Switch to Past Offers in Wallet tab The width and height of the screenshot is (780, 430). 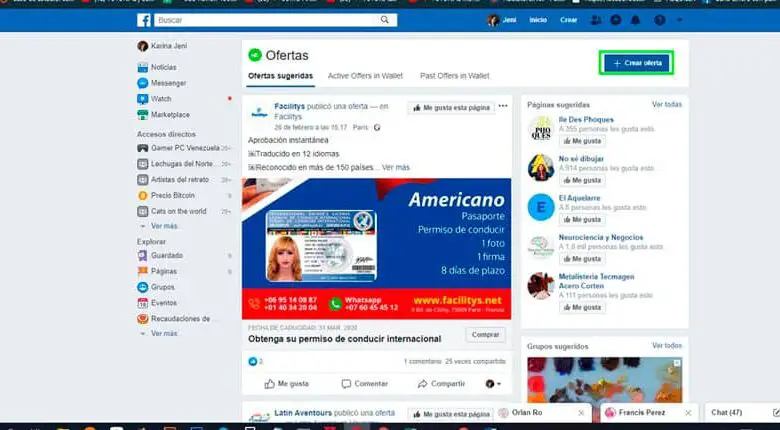click(x=454, y=76)
